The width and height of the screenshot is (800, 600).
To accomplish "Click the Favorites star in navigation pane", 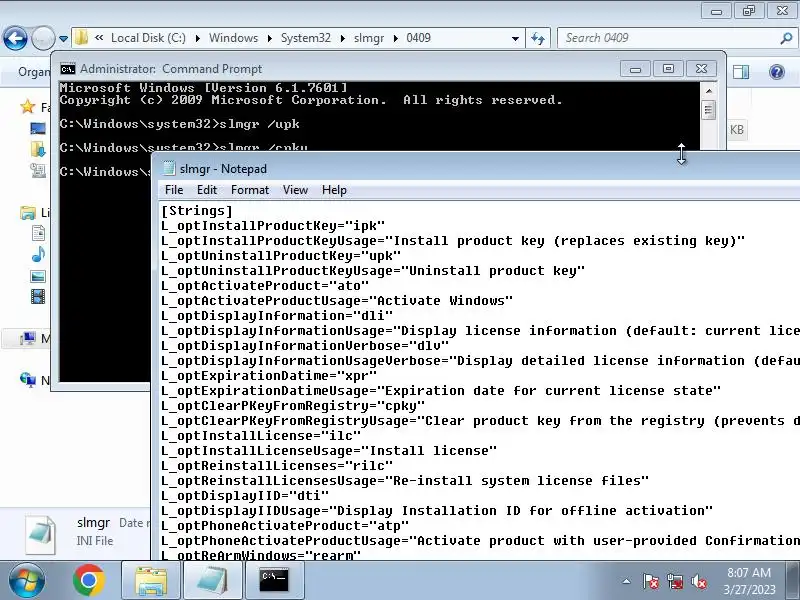I will point(28,107).
